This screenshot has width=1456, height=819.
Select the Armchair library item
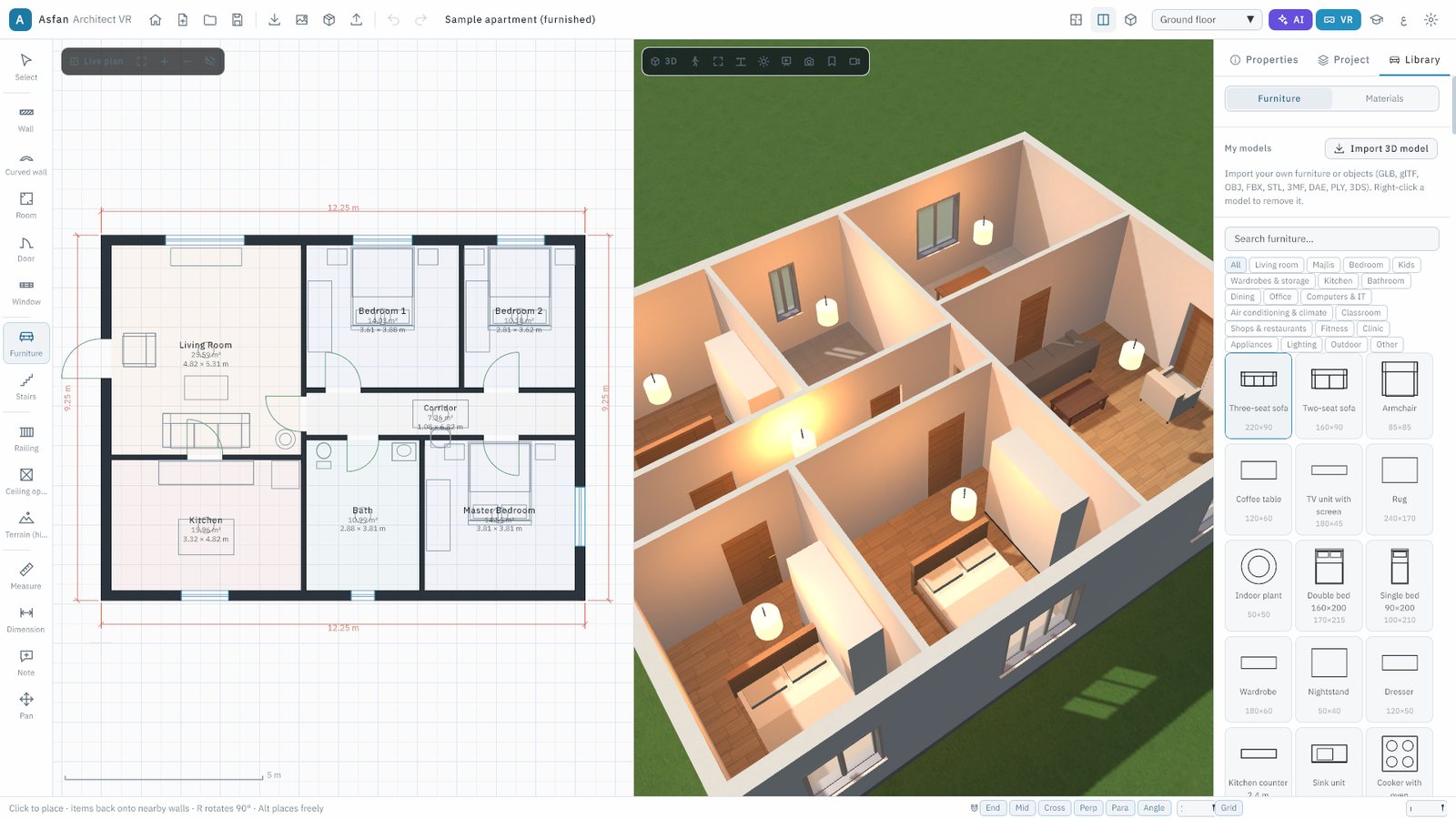pos(1399,396)
